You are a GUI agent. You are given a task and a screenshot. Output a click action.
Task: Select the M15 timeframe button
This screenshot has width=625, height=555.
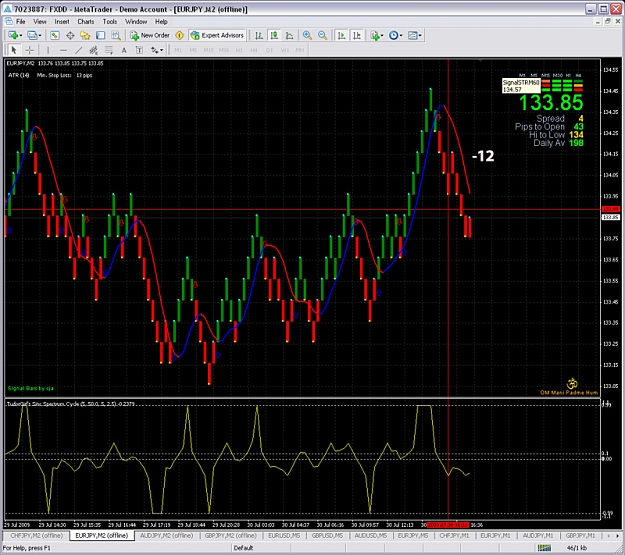[208, 50]
